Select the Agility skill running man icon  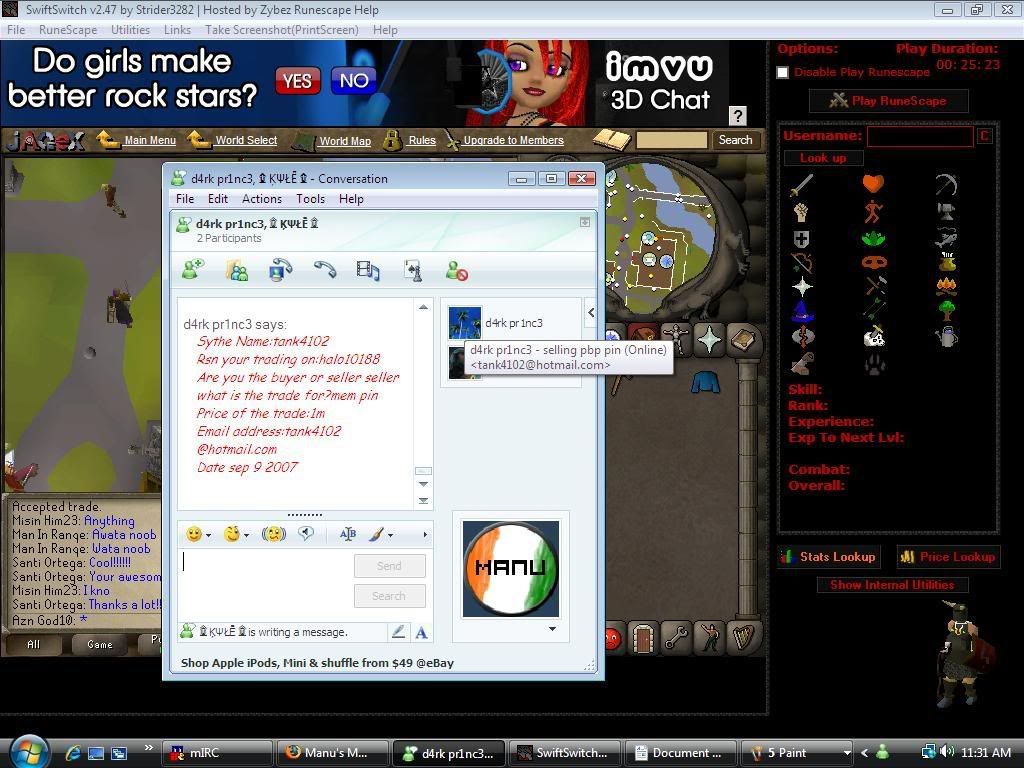pos(873,212)
